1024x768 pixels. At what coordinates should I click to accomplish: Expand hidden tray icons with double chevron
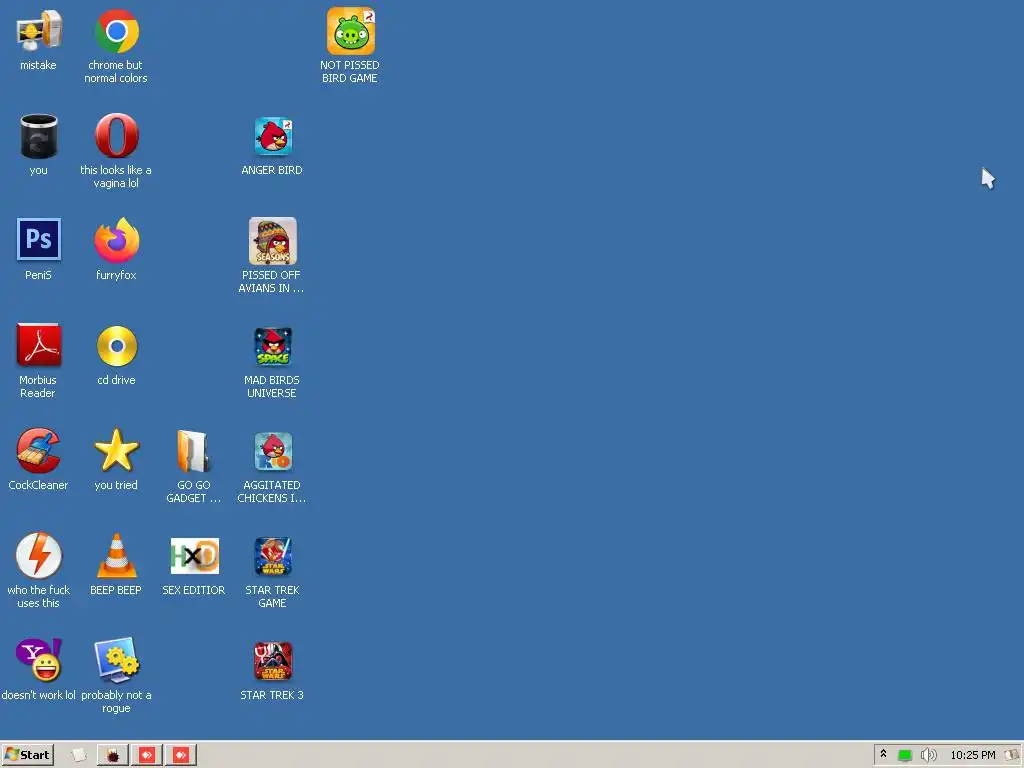tap(884, 754)
